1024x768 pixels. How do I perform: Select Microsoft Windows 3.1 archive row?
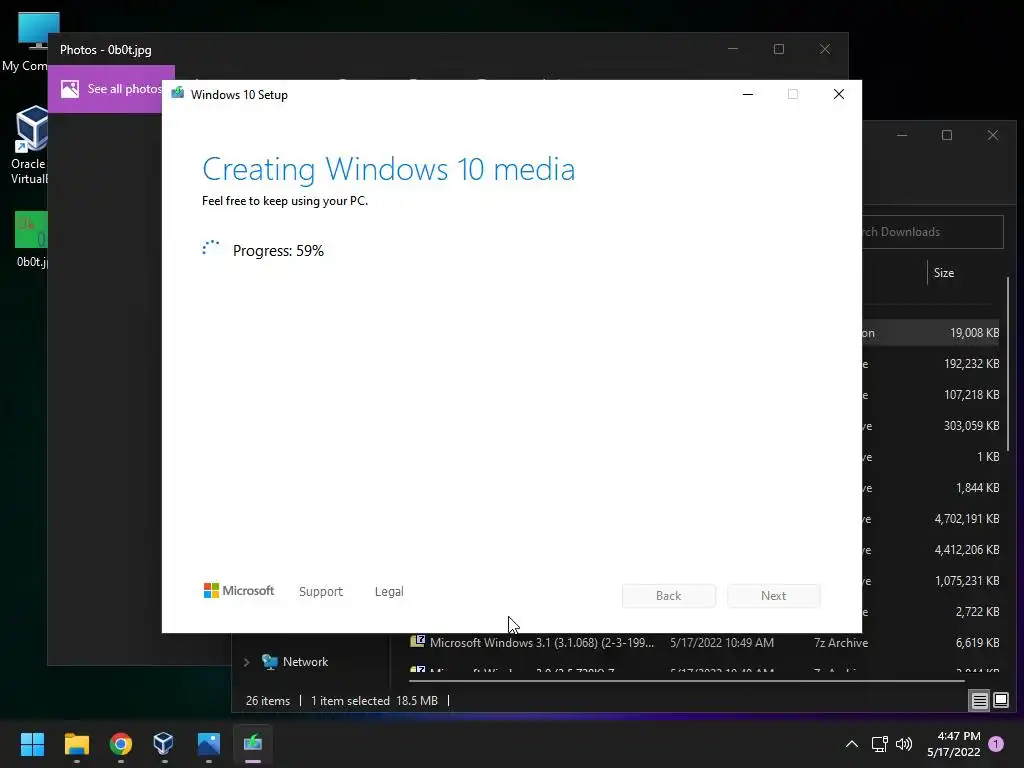tap(704, 643)
